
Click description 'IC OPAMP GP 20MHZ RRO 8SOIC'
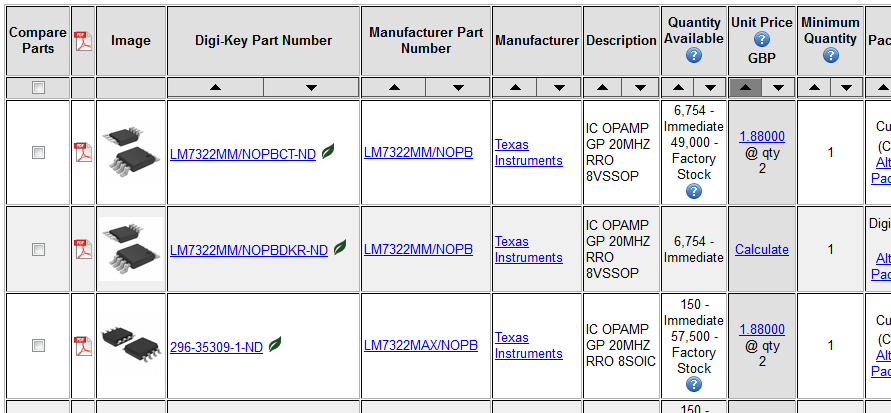click(621, 345)
